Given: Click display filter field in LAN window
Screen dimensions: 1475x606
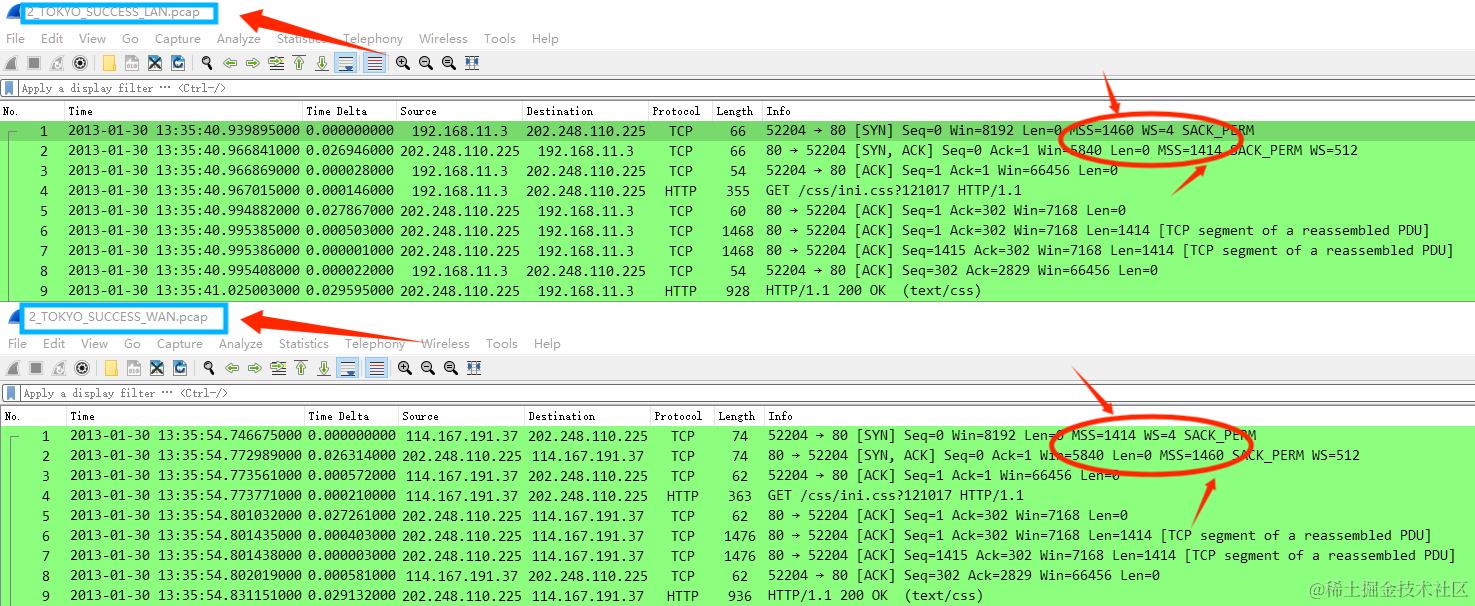Looking at the screenshot, I should (x=745, y=88).
